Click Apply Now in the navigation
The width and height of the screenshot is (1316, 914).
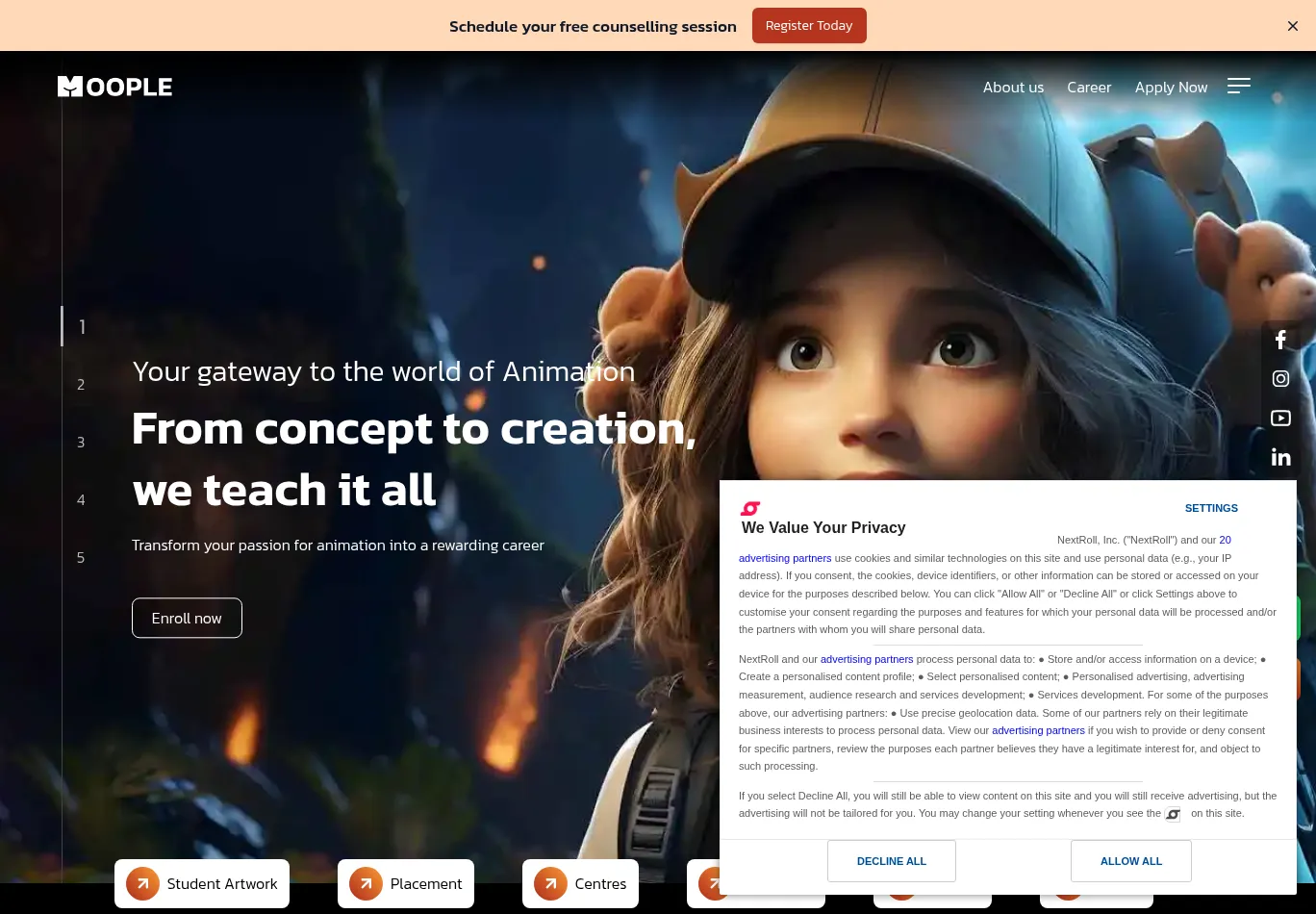(1171, 88)
